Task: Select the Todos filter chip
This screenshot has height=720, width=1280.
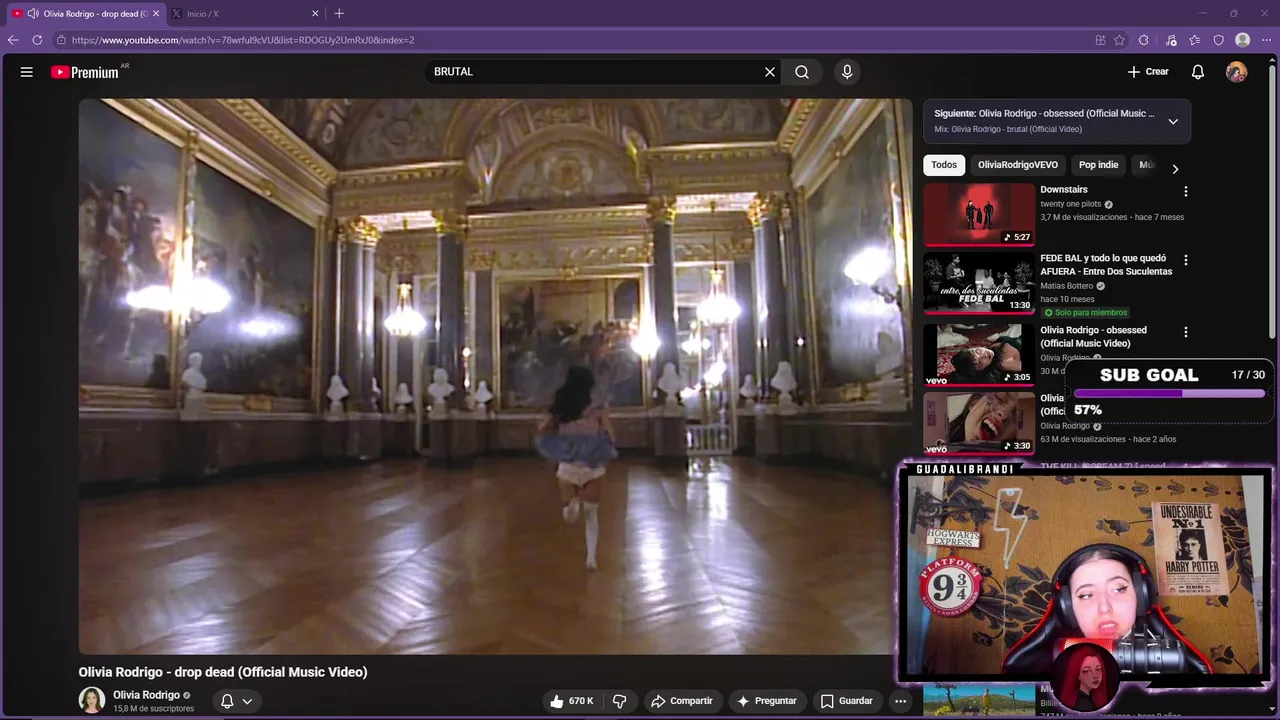Action: 944,165
